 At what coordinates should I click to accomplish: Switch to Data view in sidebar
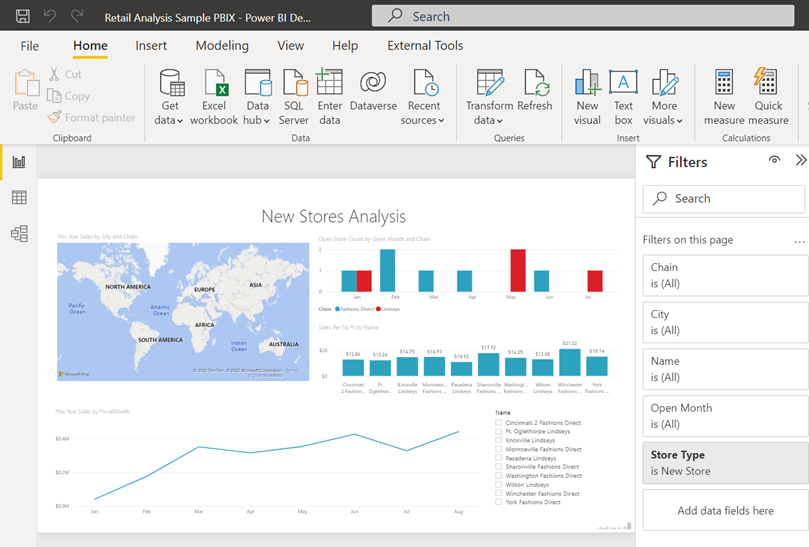19,198
